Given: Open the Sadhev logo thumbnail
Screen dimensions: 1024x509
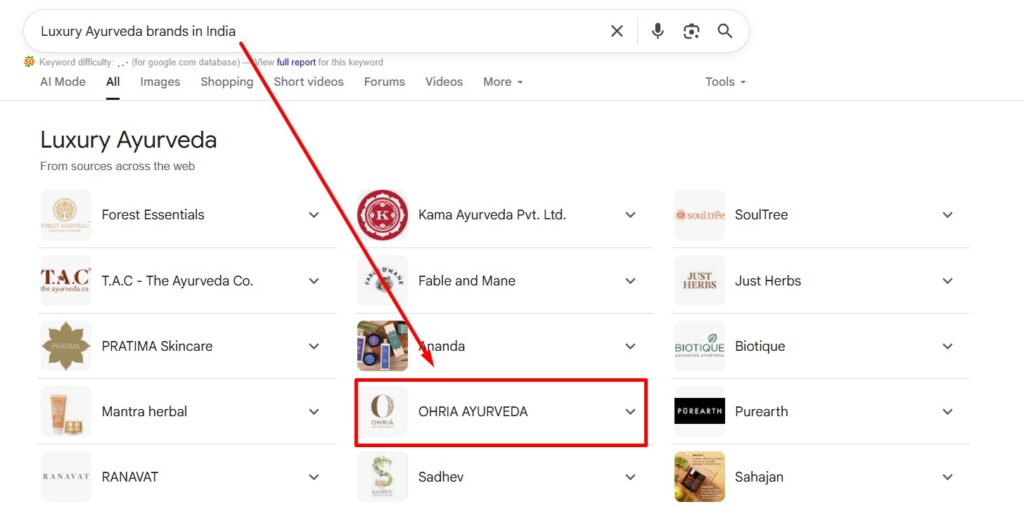Looking at the screenshot, I should (383, 476).
